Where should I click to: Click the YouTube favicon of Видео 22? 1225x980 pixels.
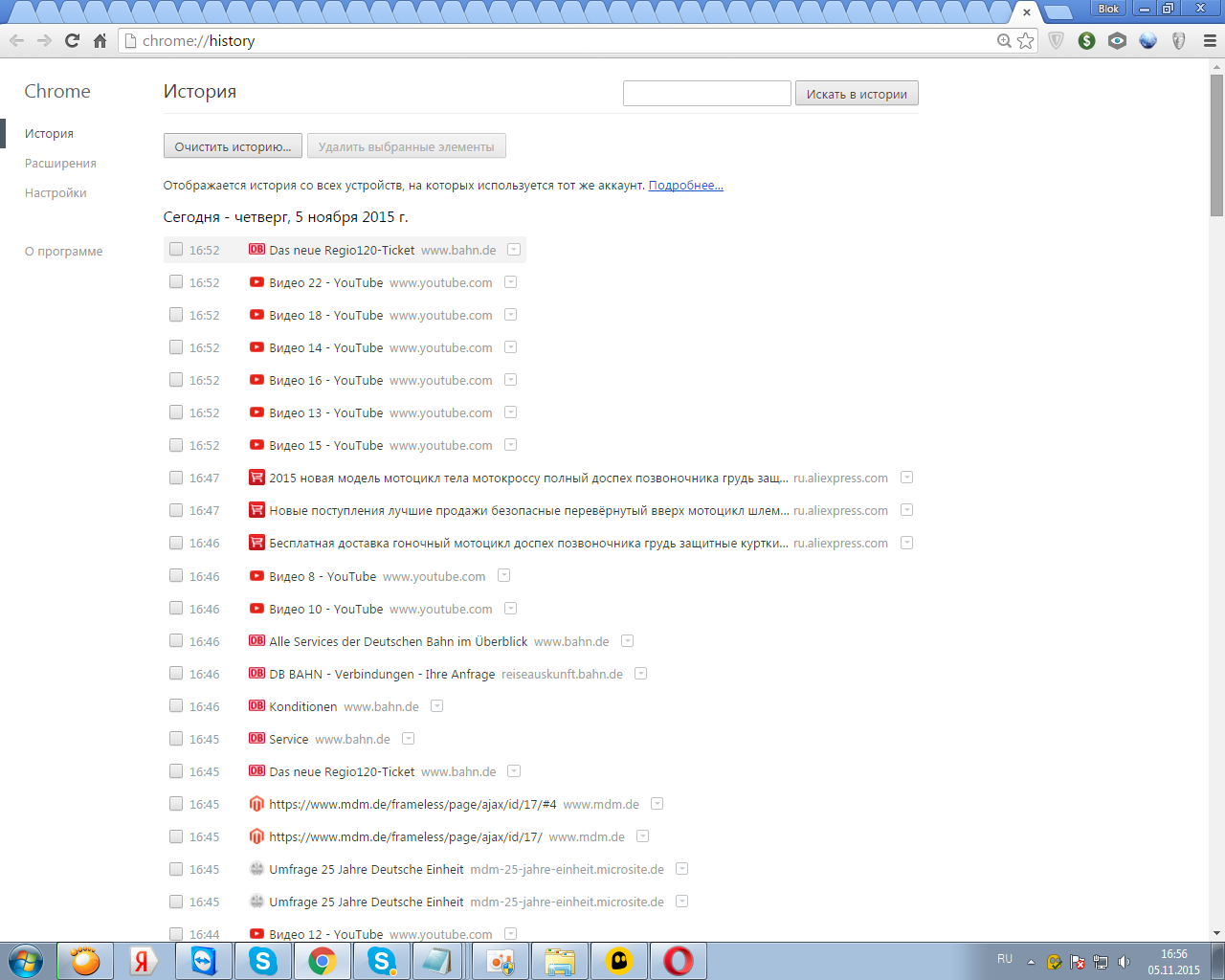pos(256,282)
